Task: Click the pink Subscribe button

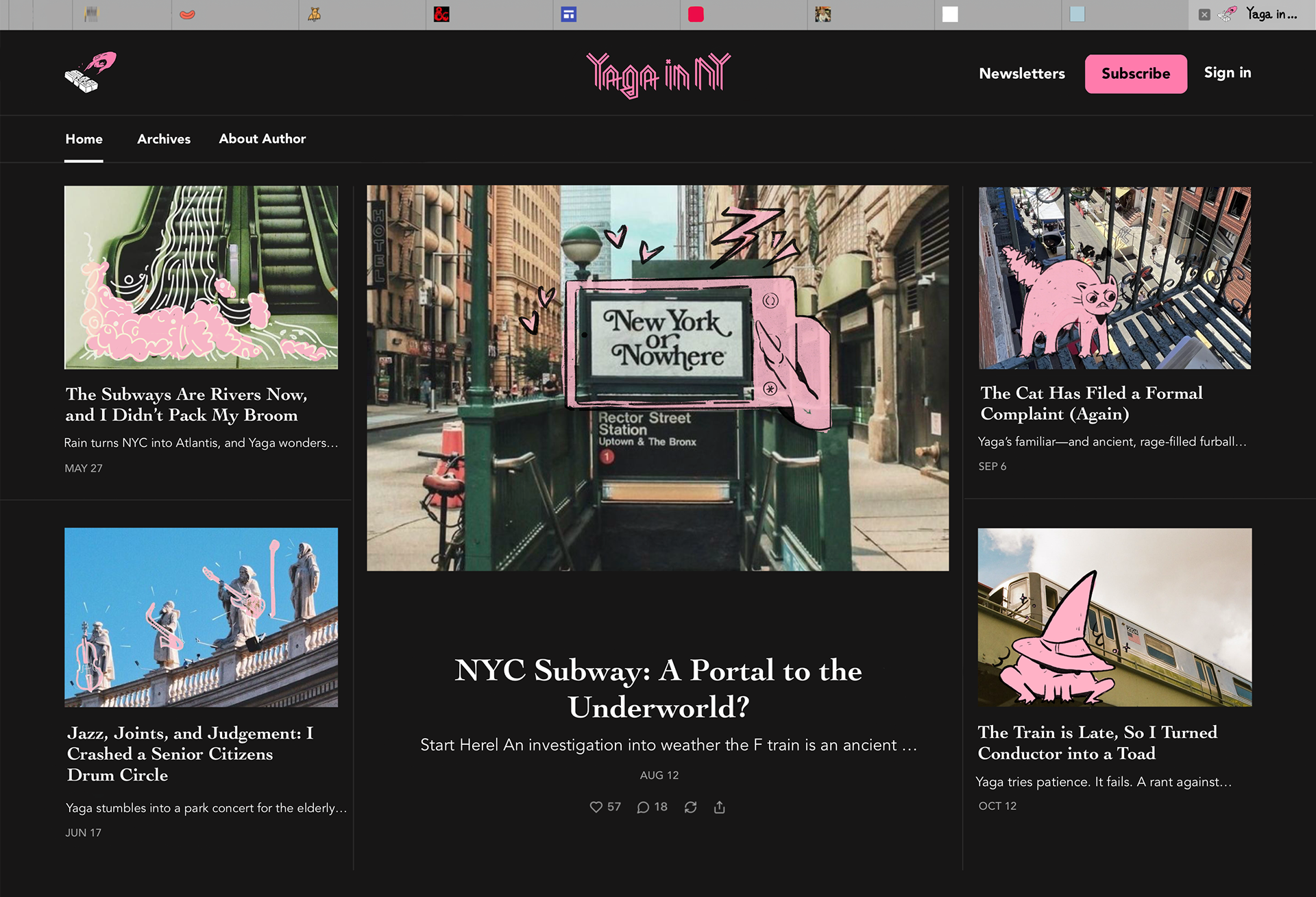Action: click(1135, 74)
